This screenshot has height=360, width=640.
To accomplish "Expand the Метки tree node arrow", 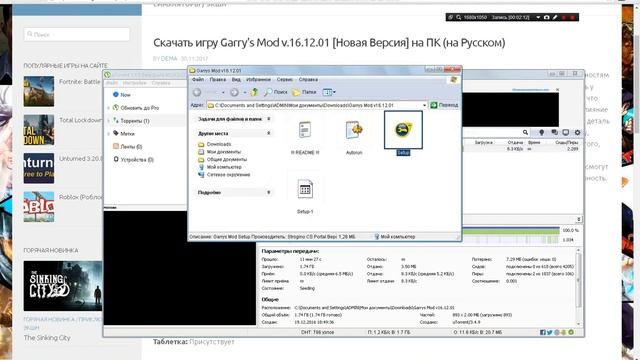I will click(109, 133).
